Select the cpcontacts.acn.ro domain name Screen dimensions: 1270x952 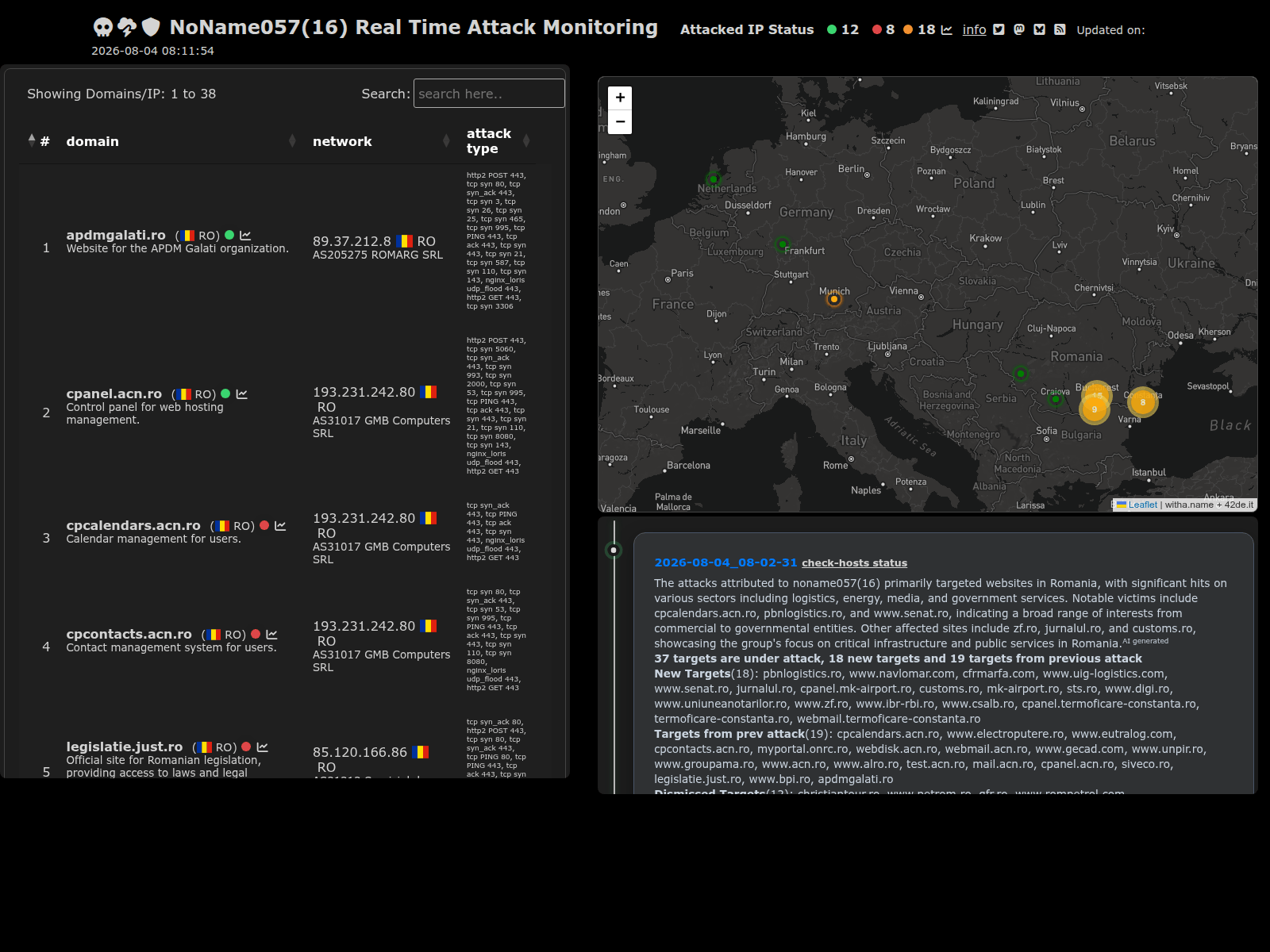[x=129, y=634]
